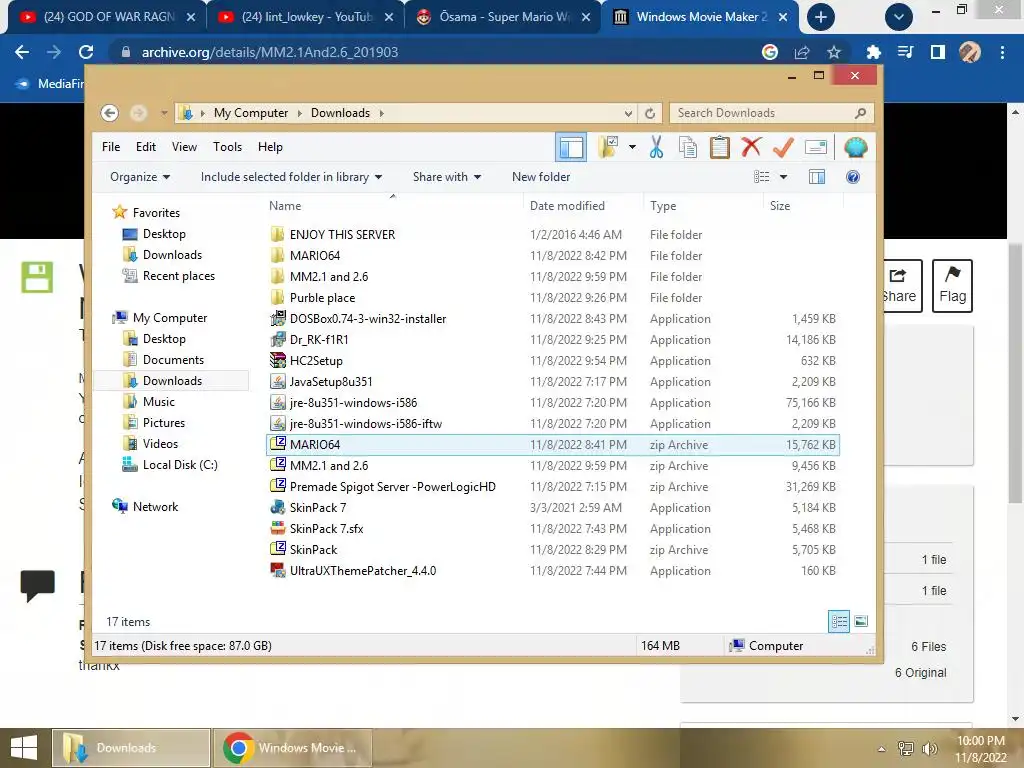
Task: Click the Copy icon in Explorer toolbar
Action: (688, 147)
